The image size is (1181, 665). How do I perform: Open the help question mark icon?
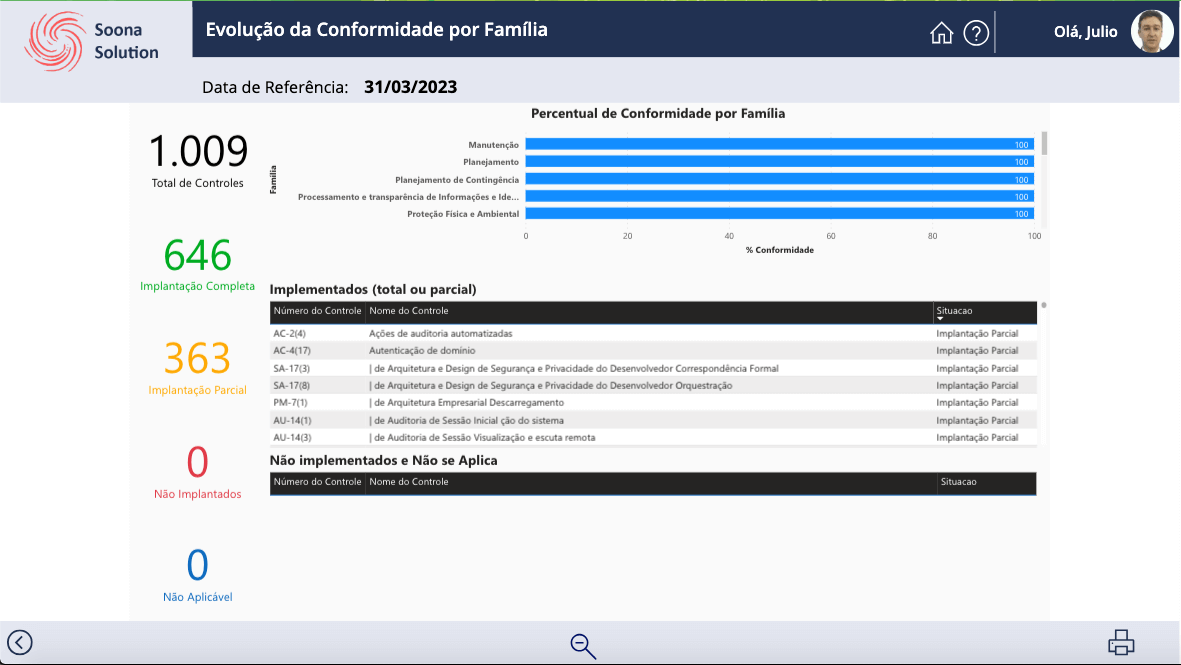click(976, 33)
